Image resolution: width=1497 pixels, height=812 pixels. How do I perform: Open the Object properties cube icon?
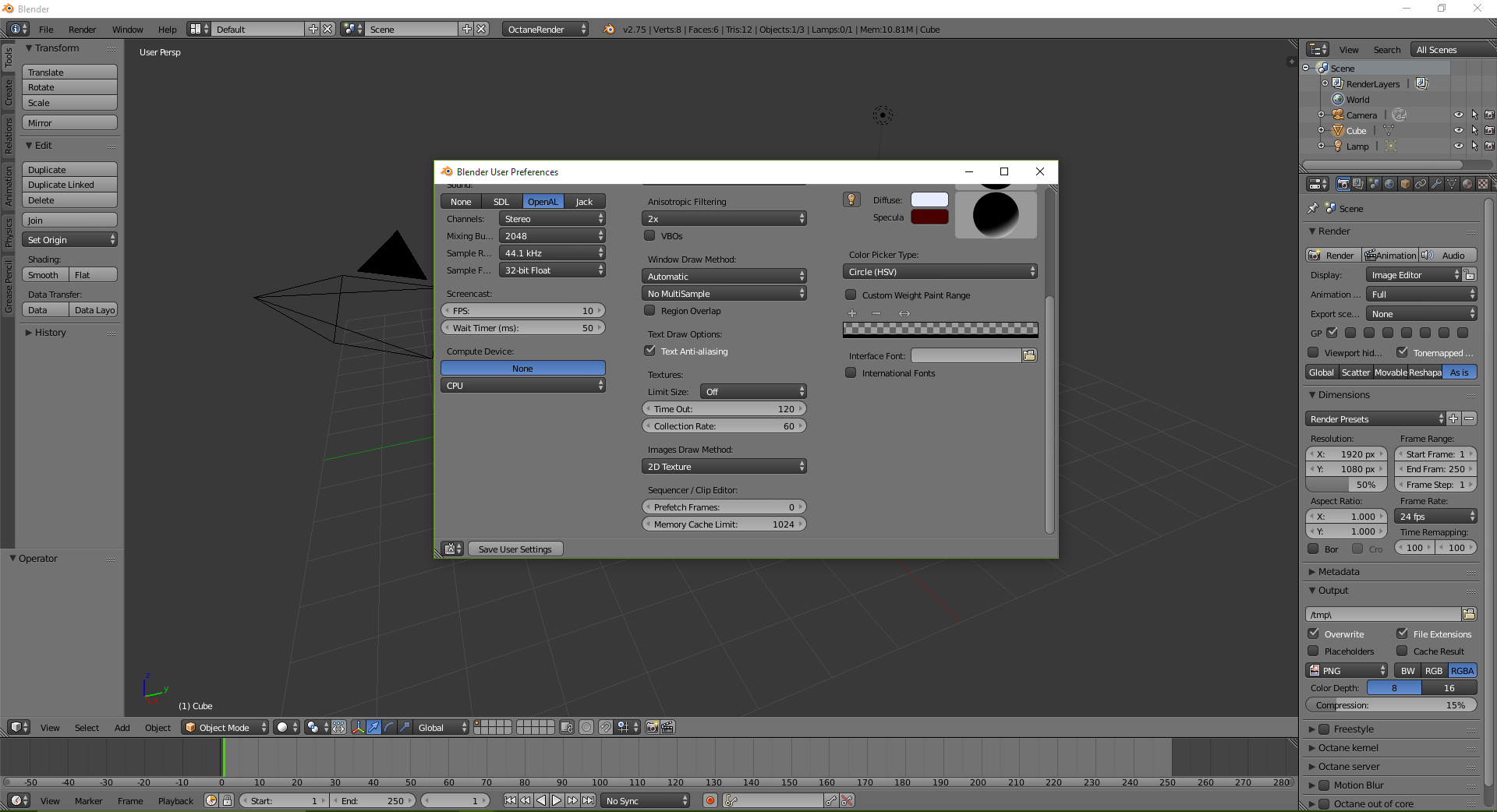(1405, 184)
